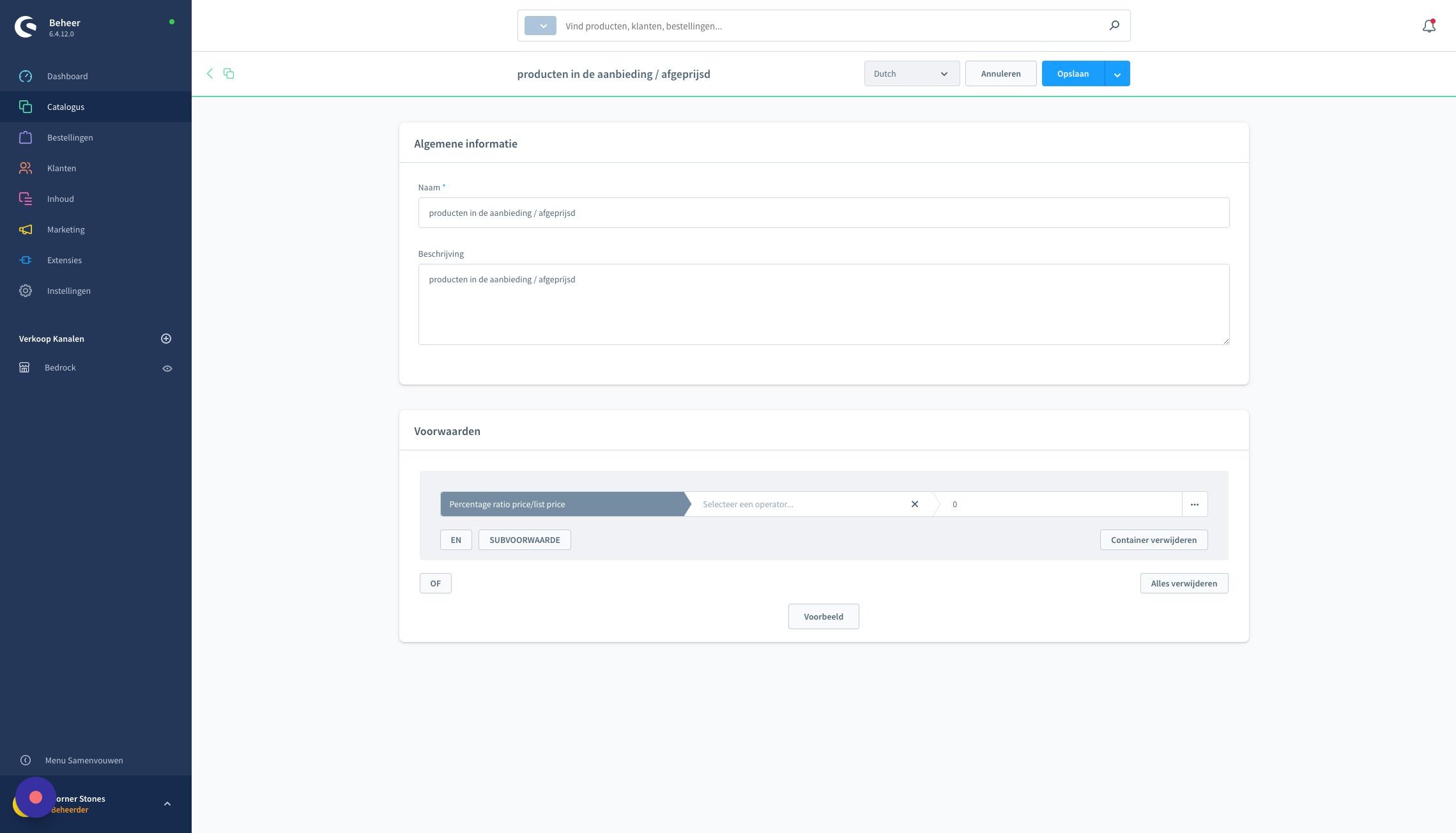Viewport: 1456px width, 833px height.
Task: Open the Dutch language dropdown
Action: (912, 73)
